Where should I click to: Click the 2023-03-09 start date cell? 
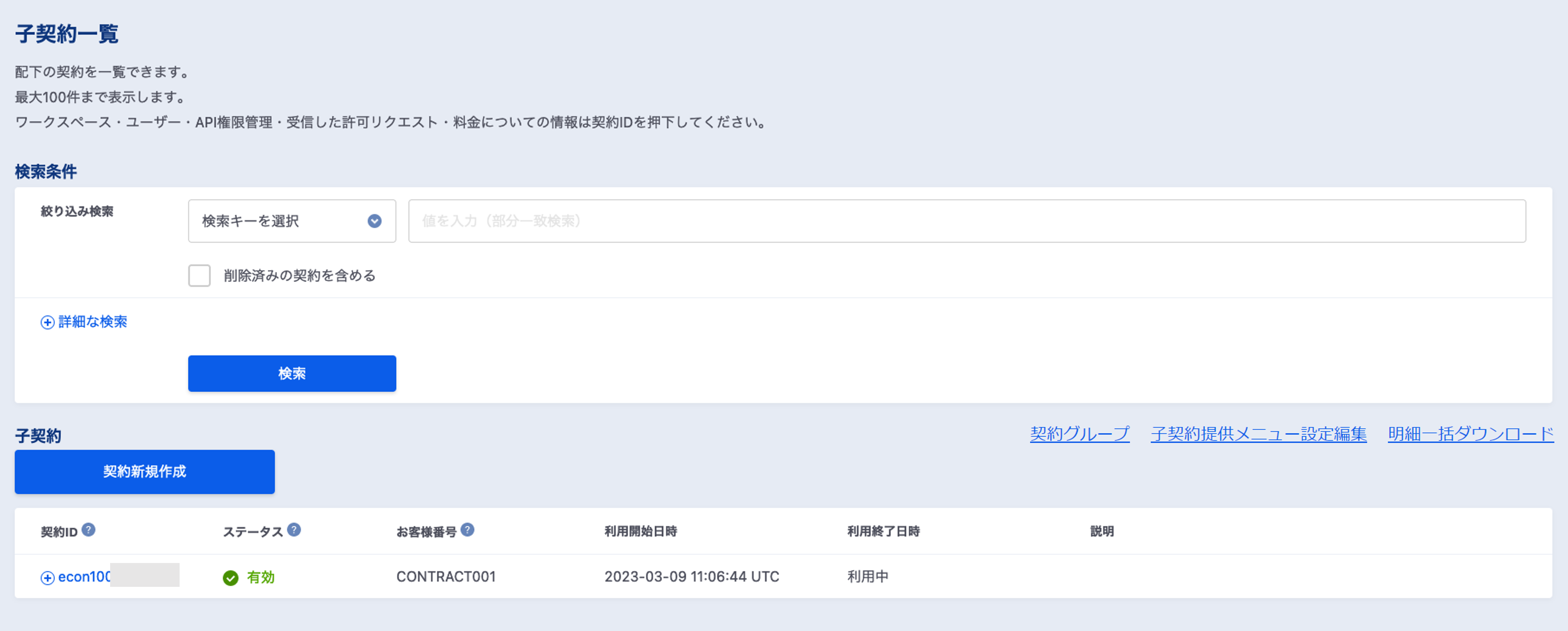(691, 577)
